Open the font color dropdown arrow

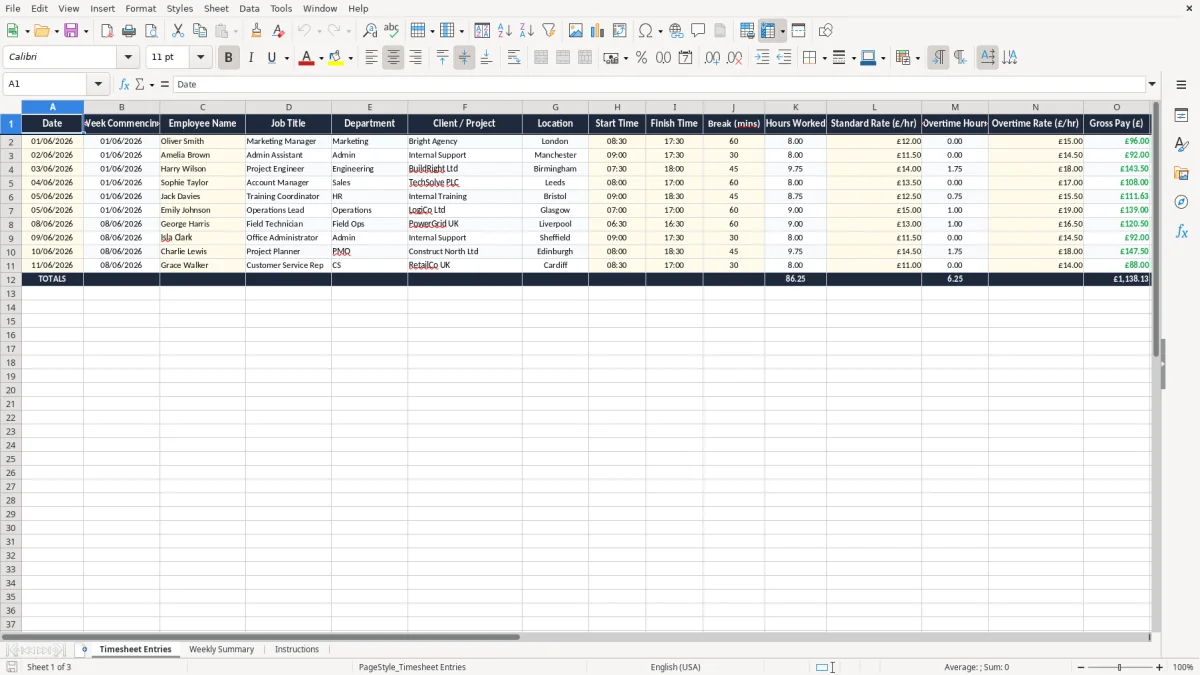tap(321, 58)
